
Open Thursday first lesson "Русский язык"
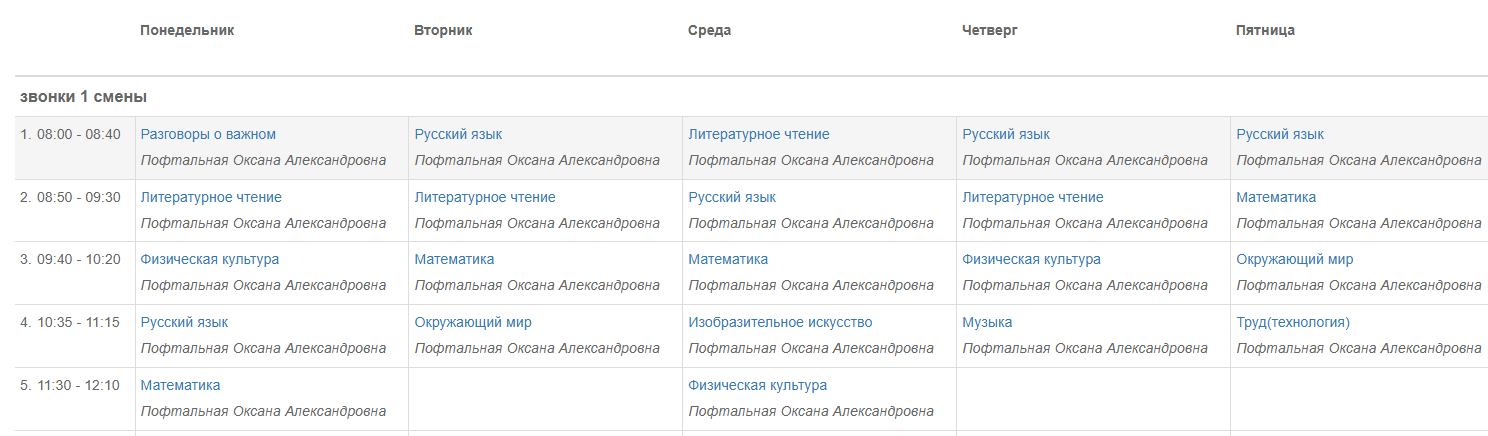tap(1006, 135)
